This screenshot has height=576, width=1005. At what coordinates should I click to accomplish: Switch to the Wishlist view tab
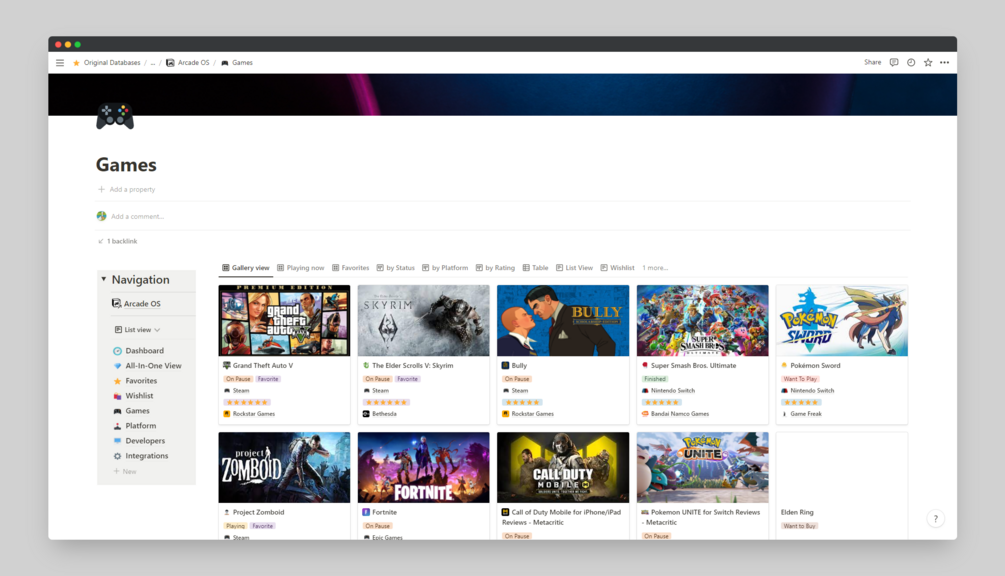point(617,268)
